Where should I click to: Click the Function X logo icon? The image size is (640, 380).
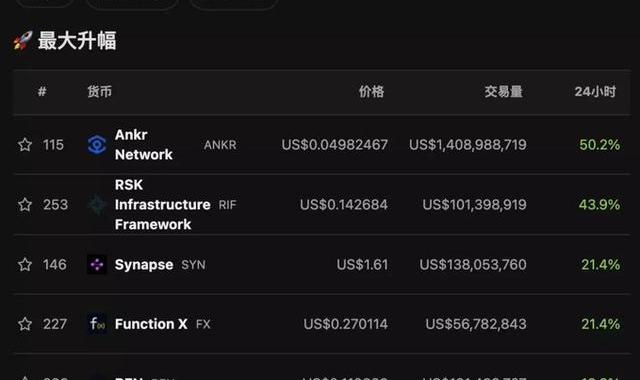pos(97,324)
